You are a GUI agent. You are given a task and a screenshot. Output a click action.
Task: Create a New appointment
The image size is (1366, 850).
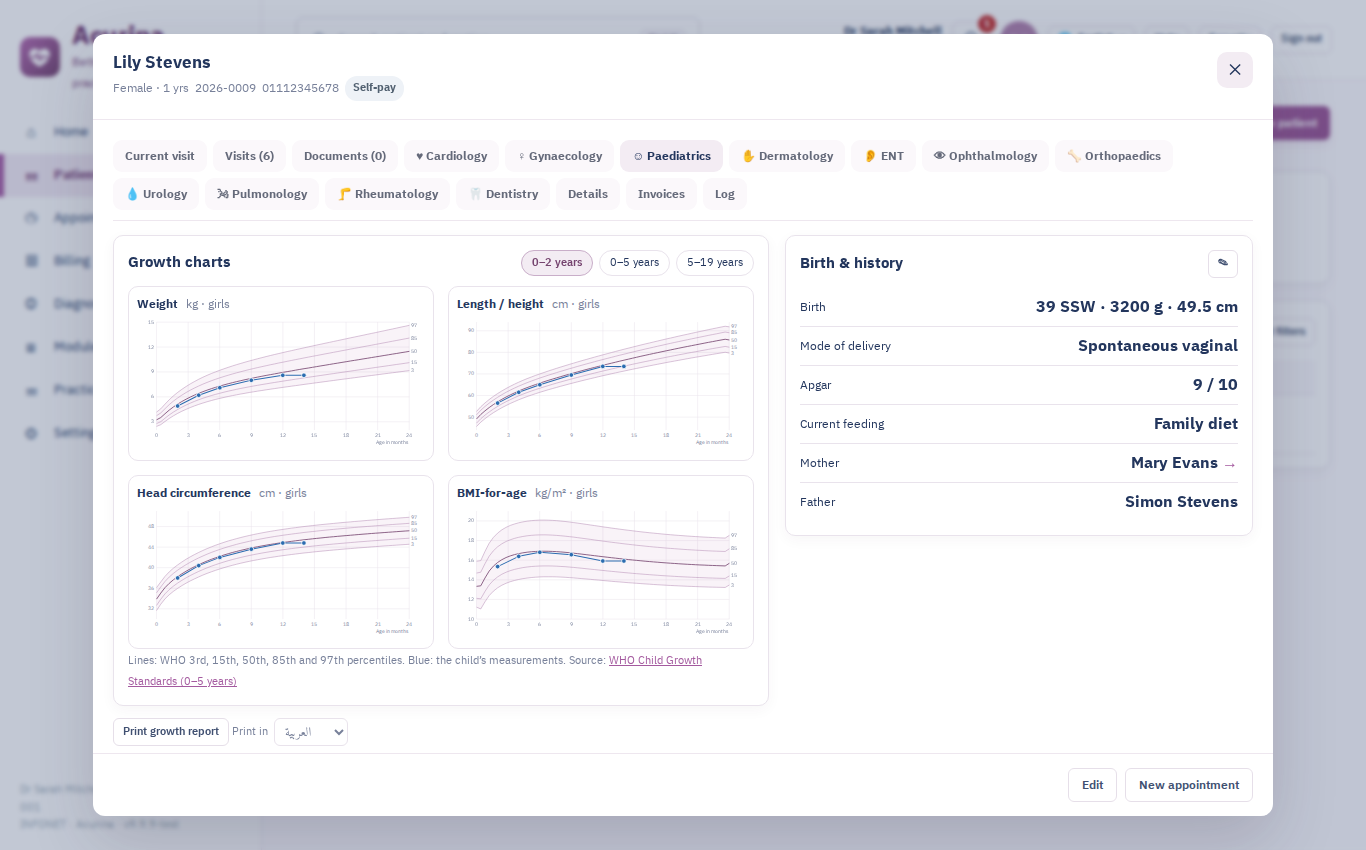pos(1189,785)
